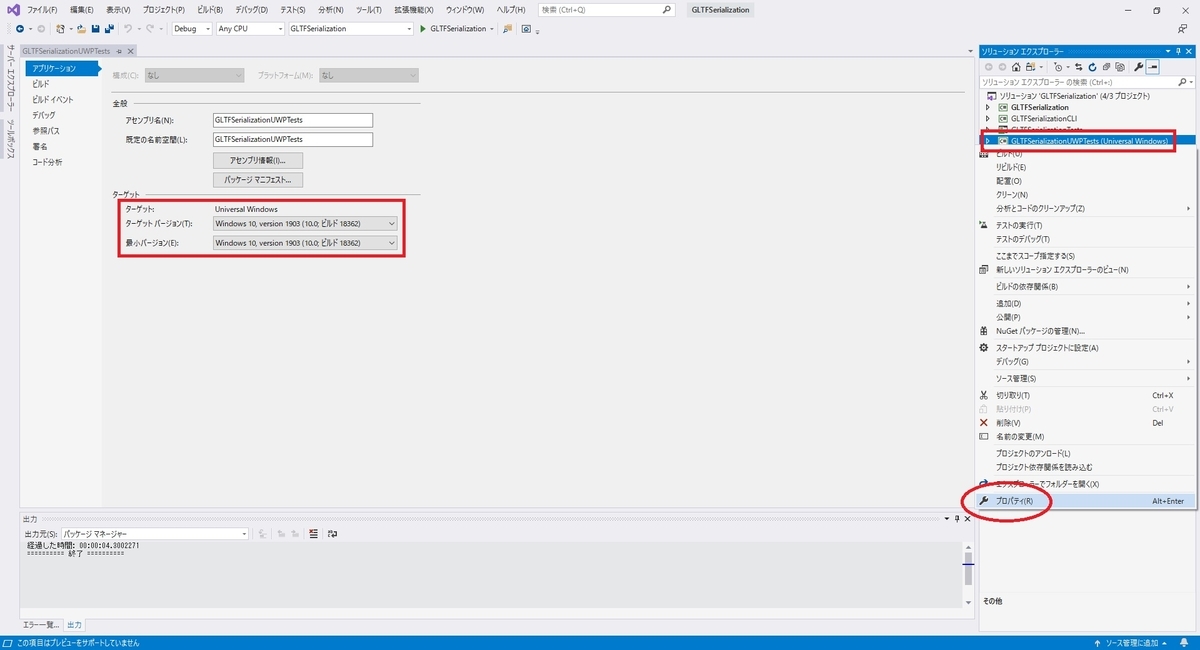The height and width of the screenshot is (650, 1200).
Task: Click the Undo arrow icon
Action: [128, 29]
